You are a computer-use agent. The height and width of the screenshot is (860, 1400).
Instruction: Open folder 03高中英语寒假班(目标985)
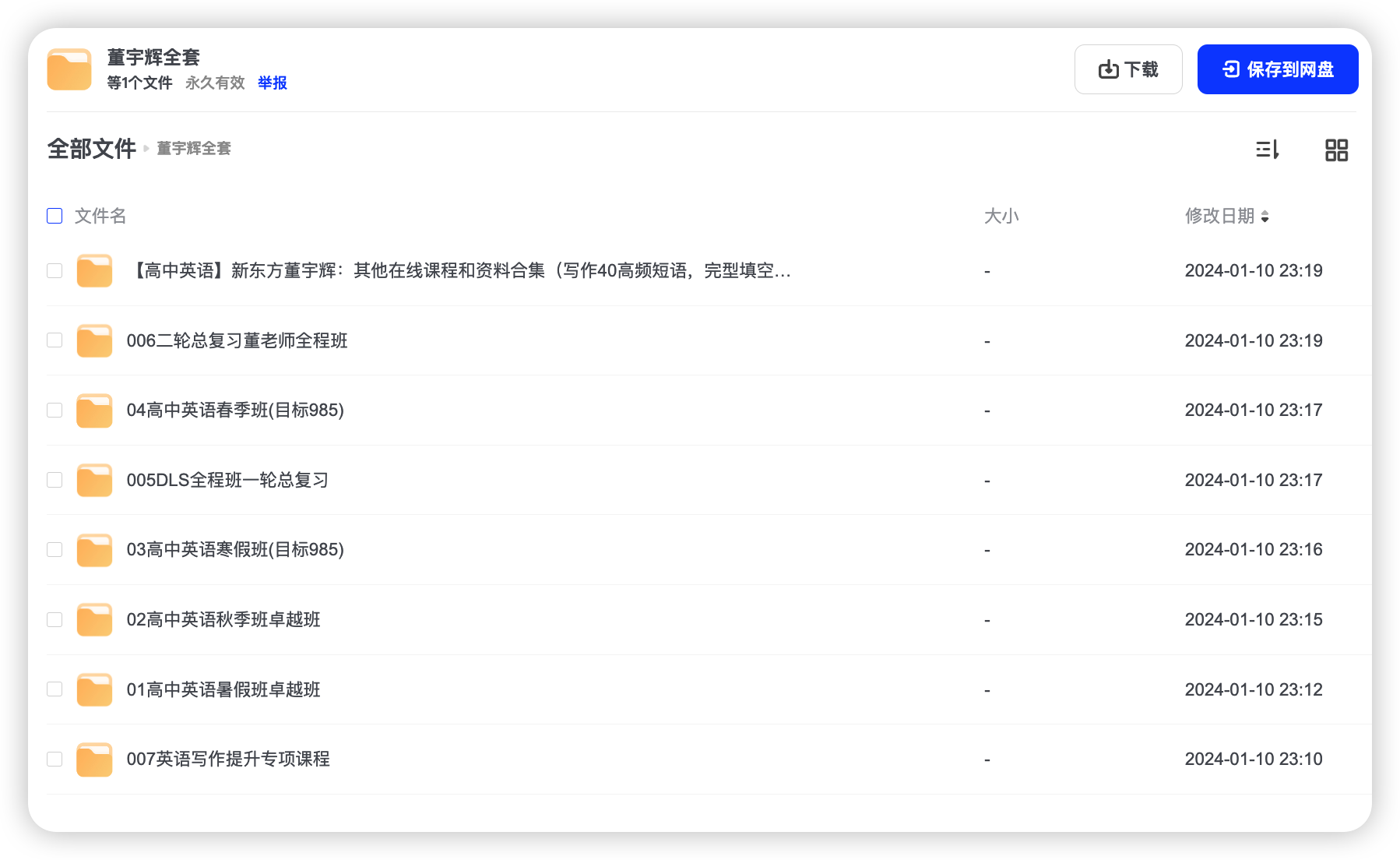[235, 549]
